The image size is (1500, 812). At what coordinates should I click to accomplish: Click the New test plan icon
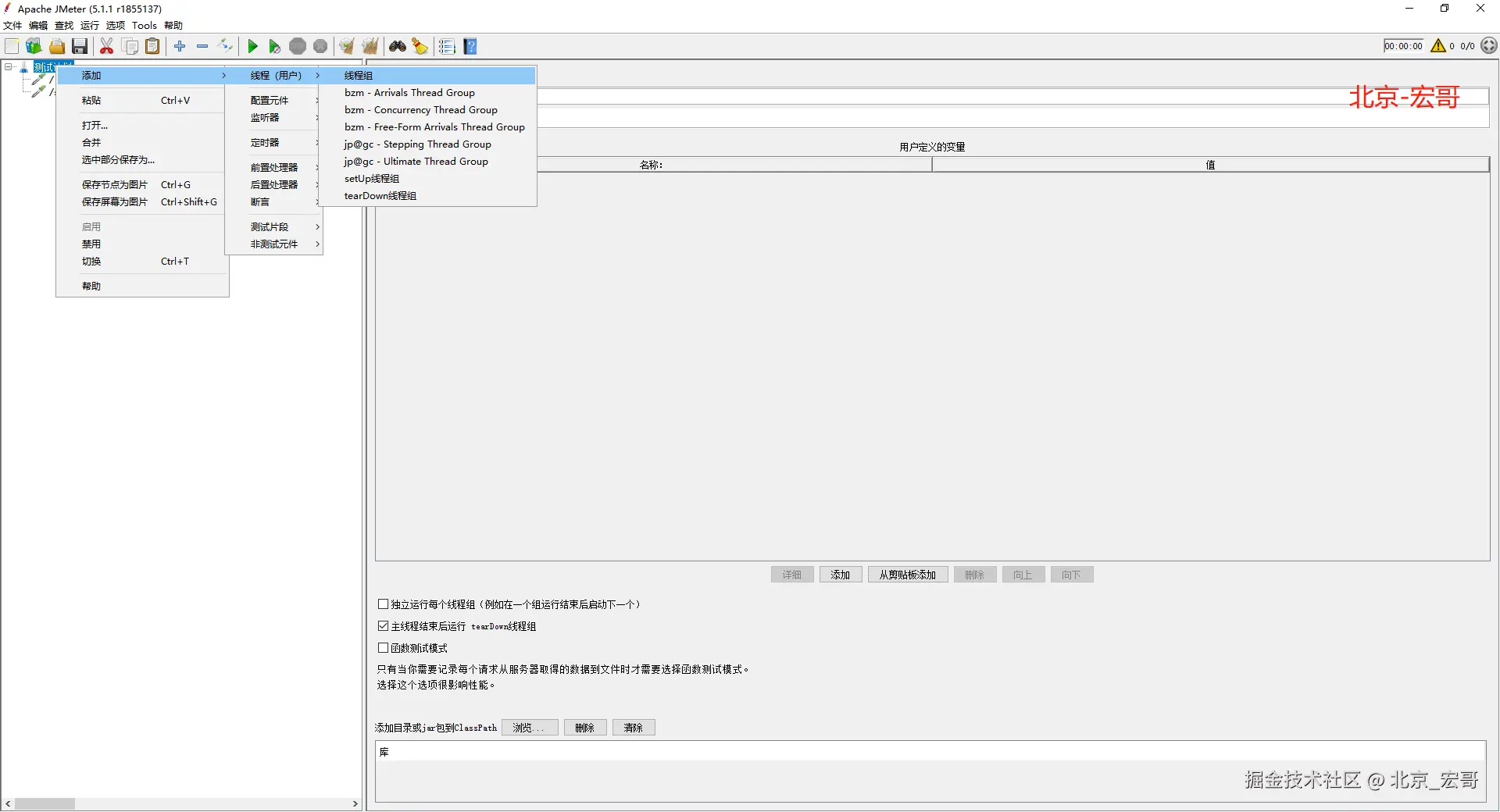tap(12, 47)
